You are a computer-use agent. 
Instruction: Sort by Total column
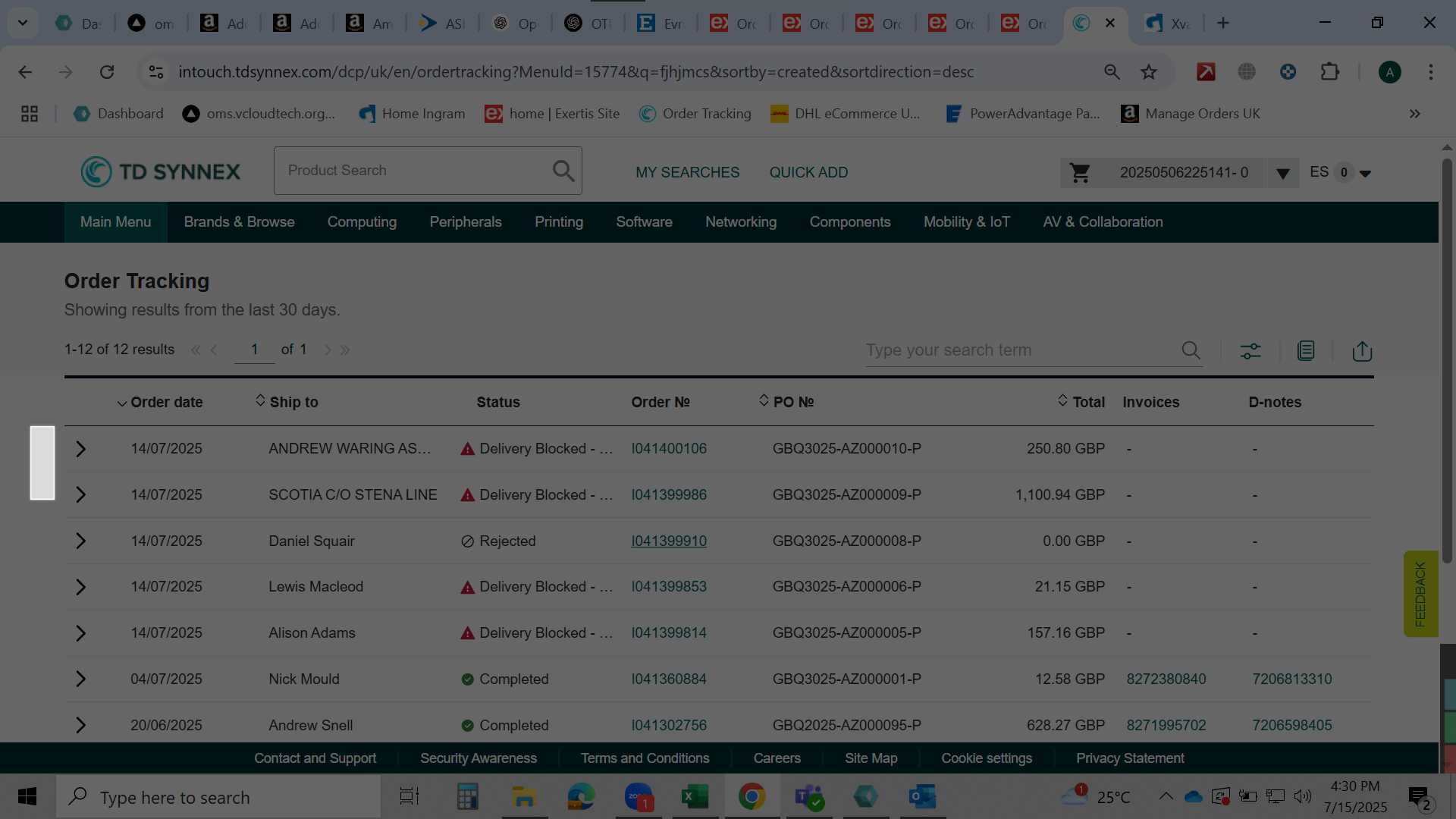tap(1081, 402)
